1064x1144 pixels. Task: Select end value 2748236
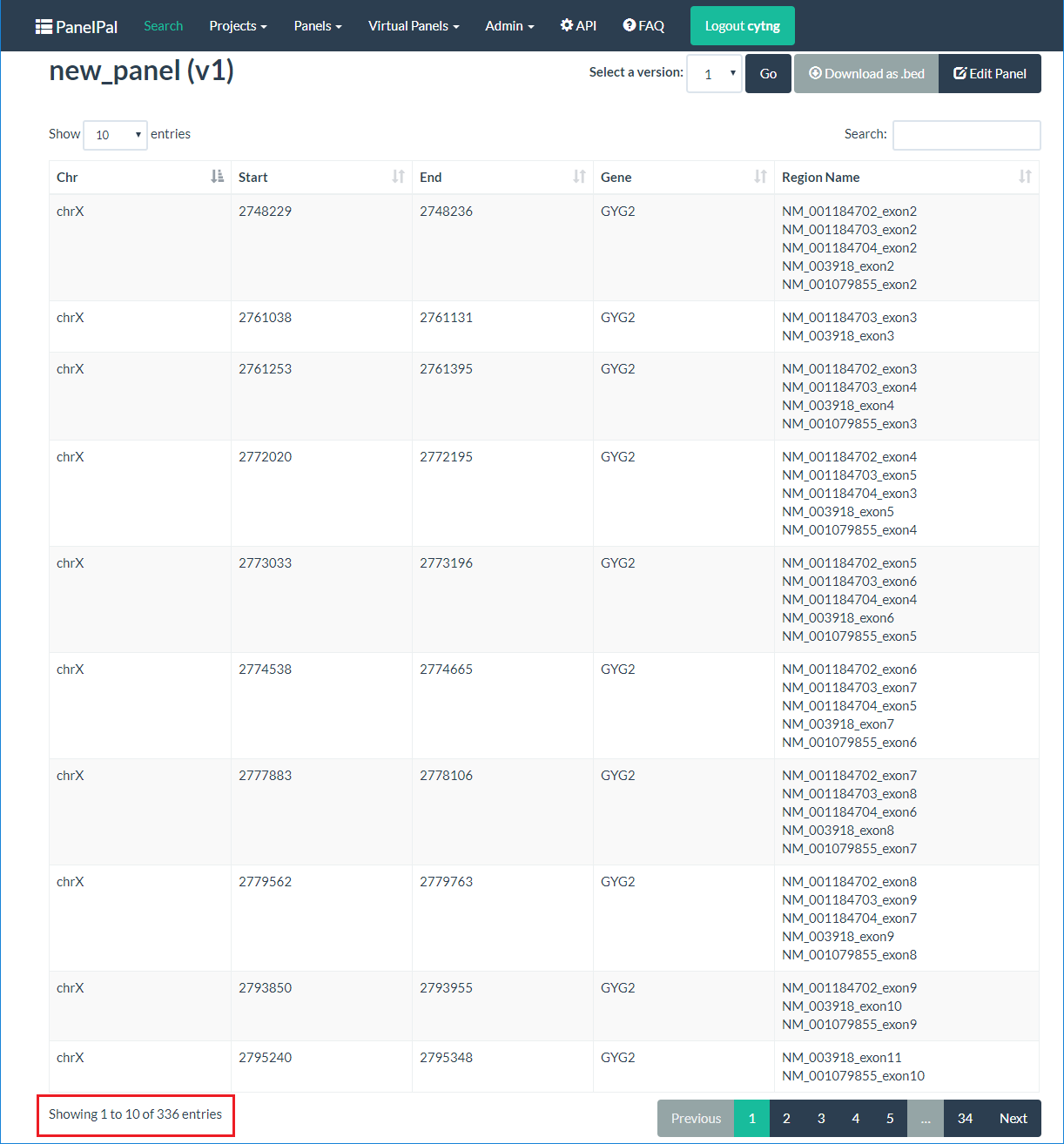[446, 212]
